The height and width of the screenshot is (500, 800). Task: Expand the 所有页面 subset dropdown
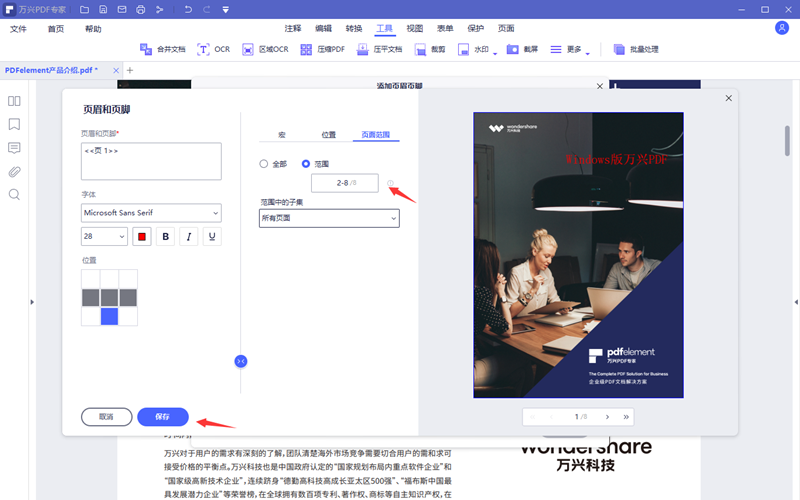tap(329, 218)
